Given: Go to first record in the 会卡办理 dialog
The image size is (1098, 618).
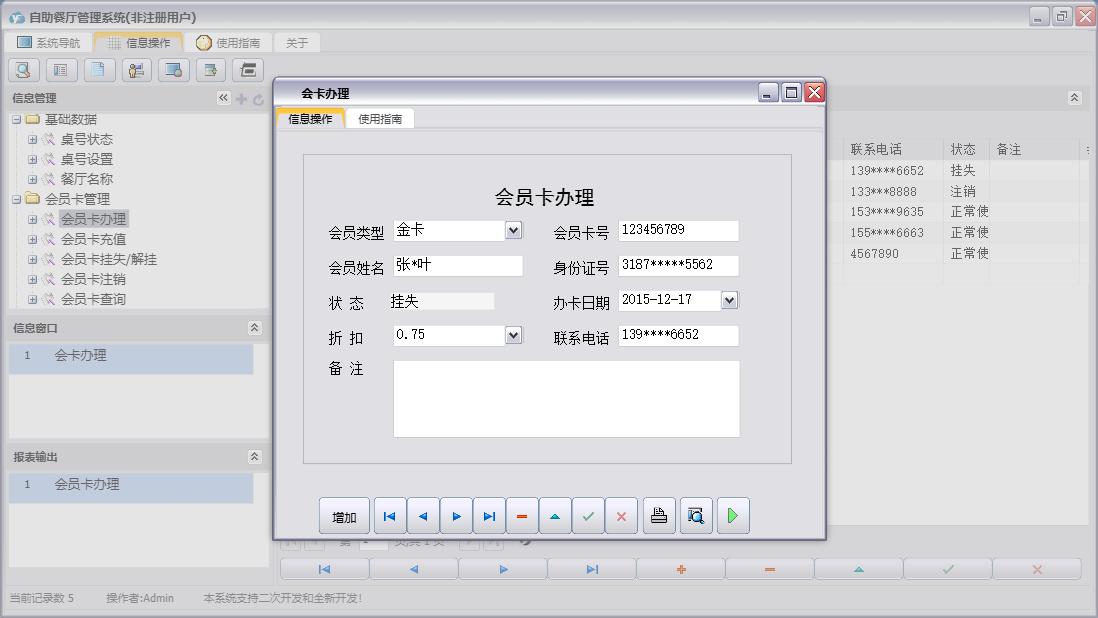Looking at the screenshot, I should tap(390, 516).
